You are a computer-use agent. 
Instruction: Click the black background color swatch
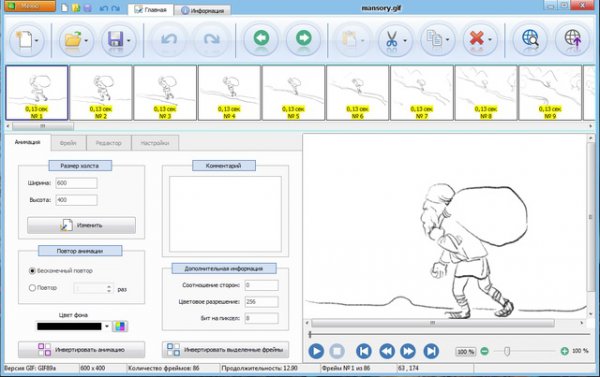[69, 326]
